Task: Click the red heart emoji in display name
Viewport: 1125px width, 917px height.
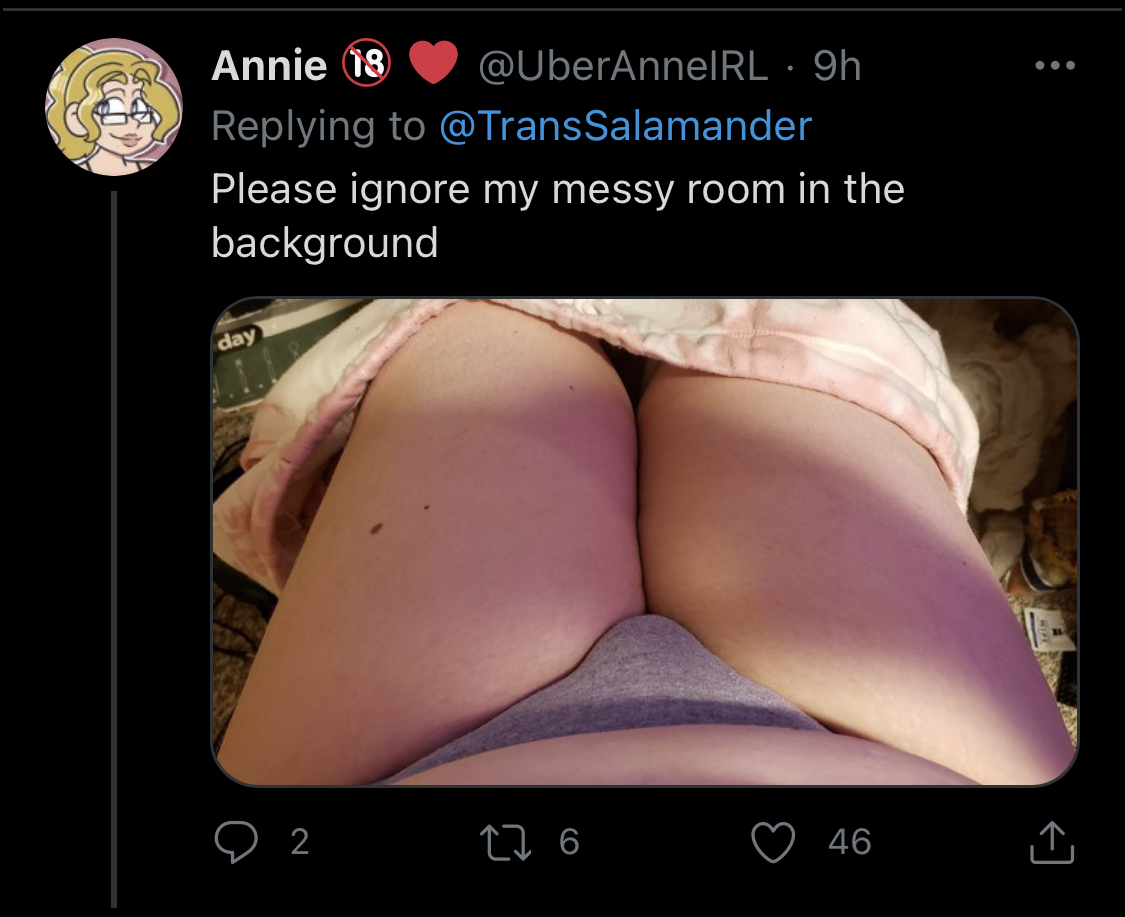Action: (433, 62)
